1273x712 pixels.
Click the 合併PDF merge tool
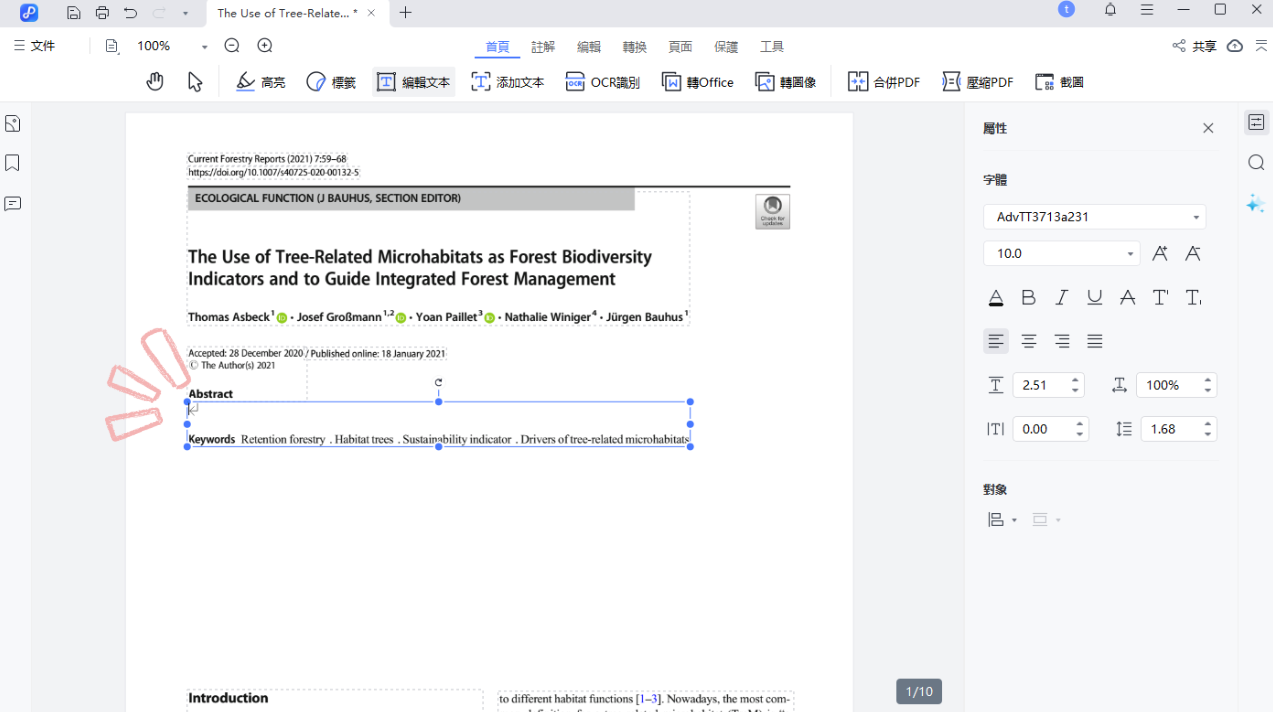884,81
